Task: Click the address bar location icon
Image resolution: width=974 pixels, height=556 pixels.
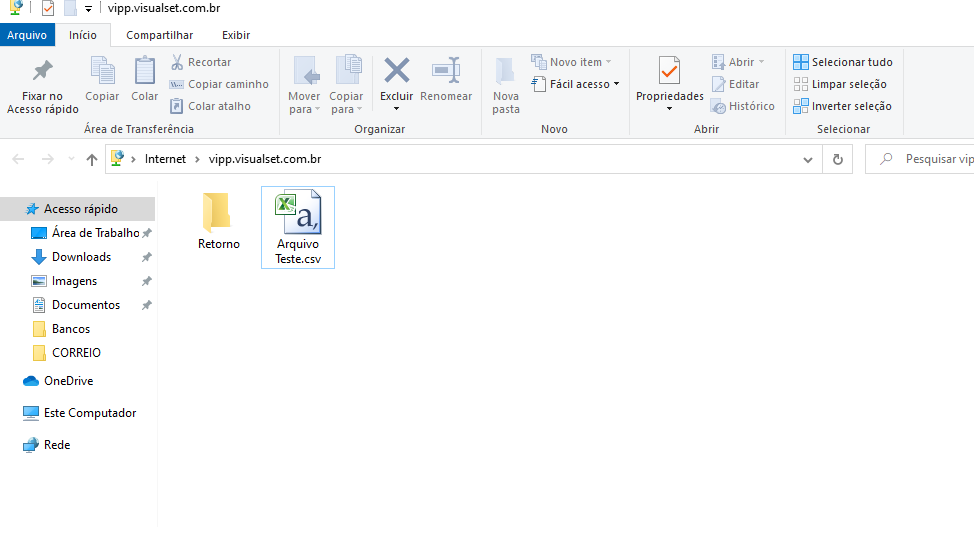Action: (x=117, y=158)
